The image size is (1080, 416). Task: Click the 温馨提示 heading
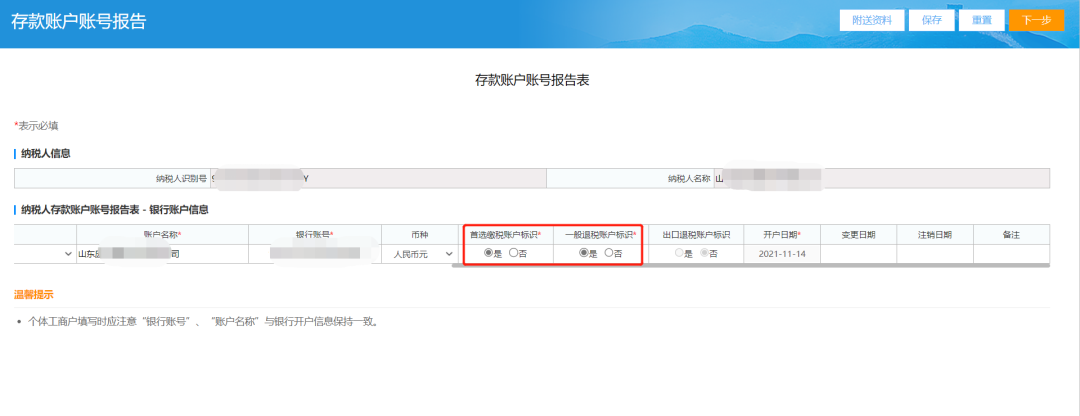click(34, 295)
